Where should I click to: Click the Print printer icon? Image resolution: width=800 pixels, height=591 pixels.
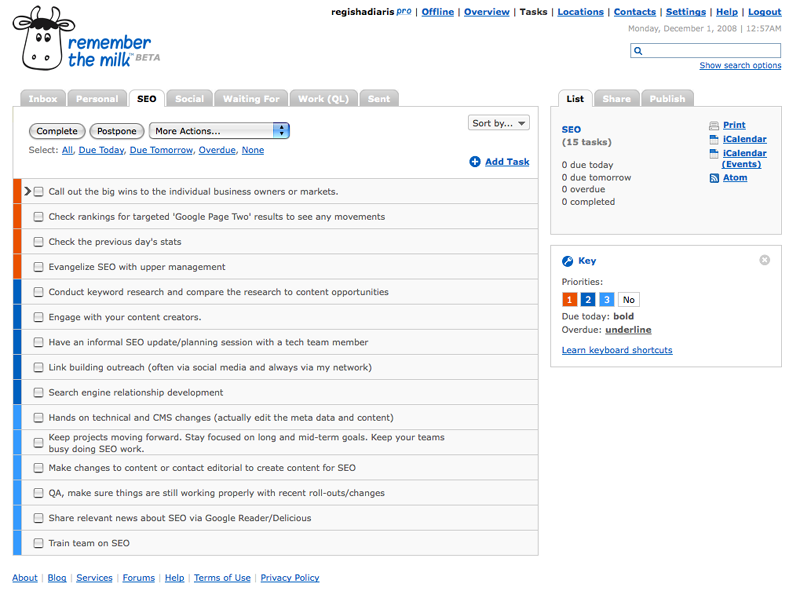(714, 126)
